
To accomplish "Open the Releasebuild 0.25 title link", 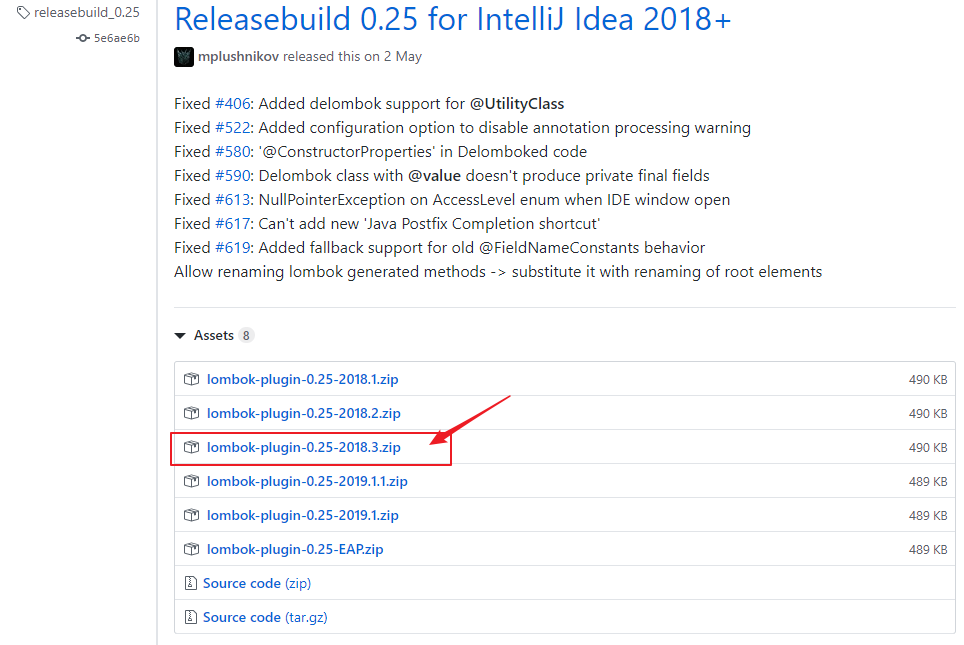I will tap(452, 19).
